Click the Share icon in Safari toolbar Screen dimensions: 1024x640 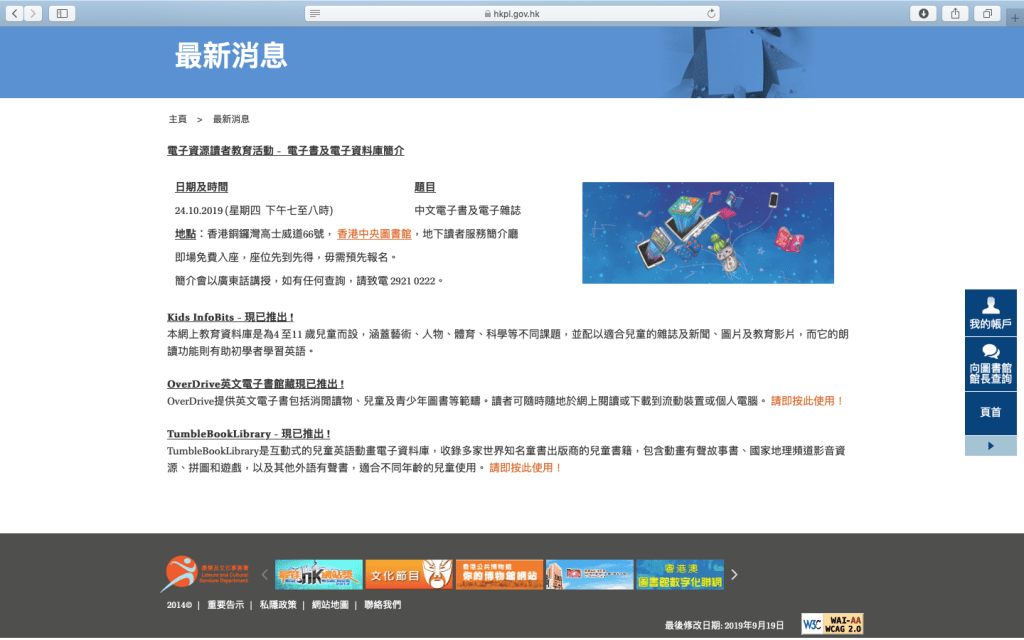point(955,13)
